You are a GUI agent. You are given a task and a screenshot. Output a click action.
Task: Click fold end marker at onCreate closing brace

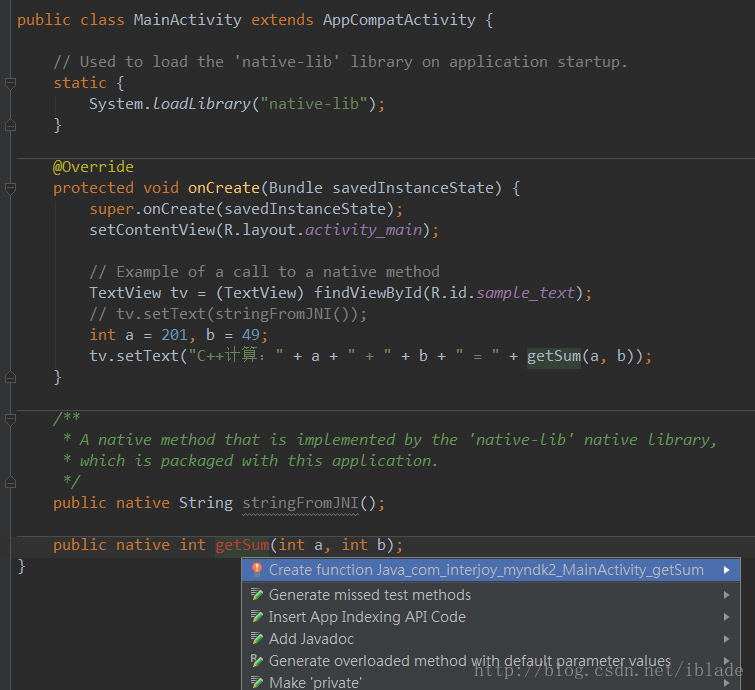tap(10, 377)
